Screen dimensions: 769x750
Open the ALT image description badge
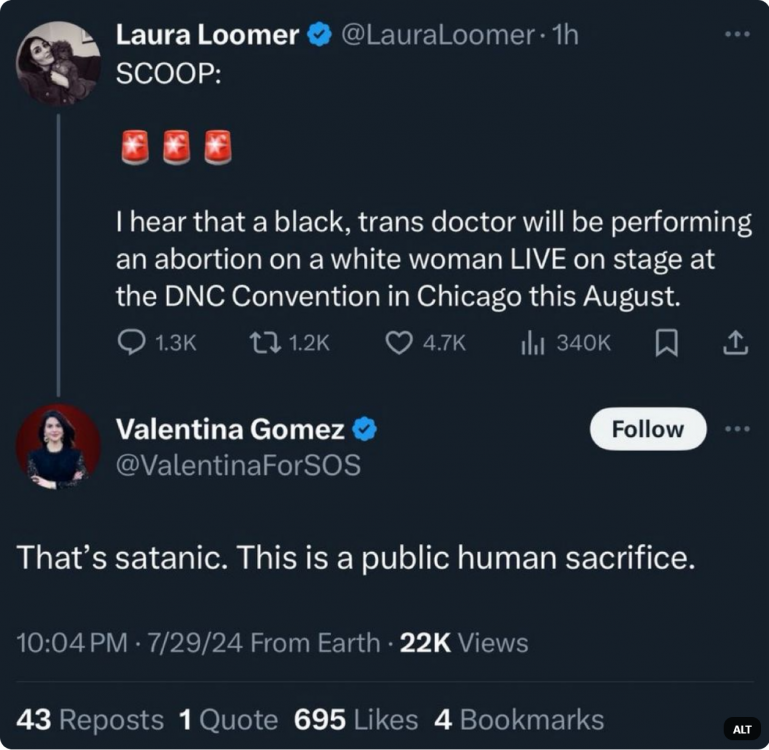tap(742, 729)
